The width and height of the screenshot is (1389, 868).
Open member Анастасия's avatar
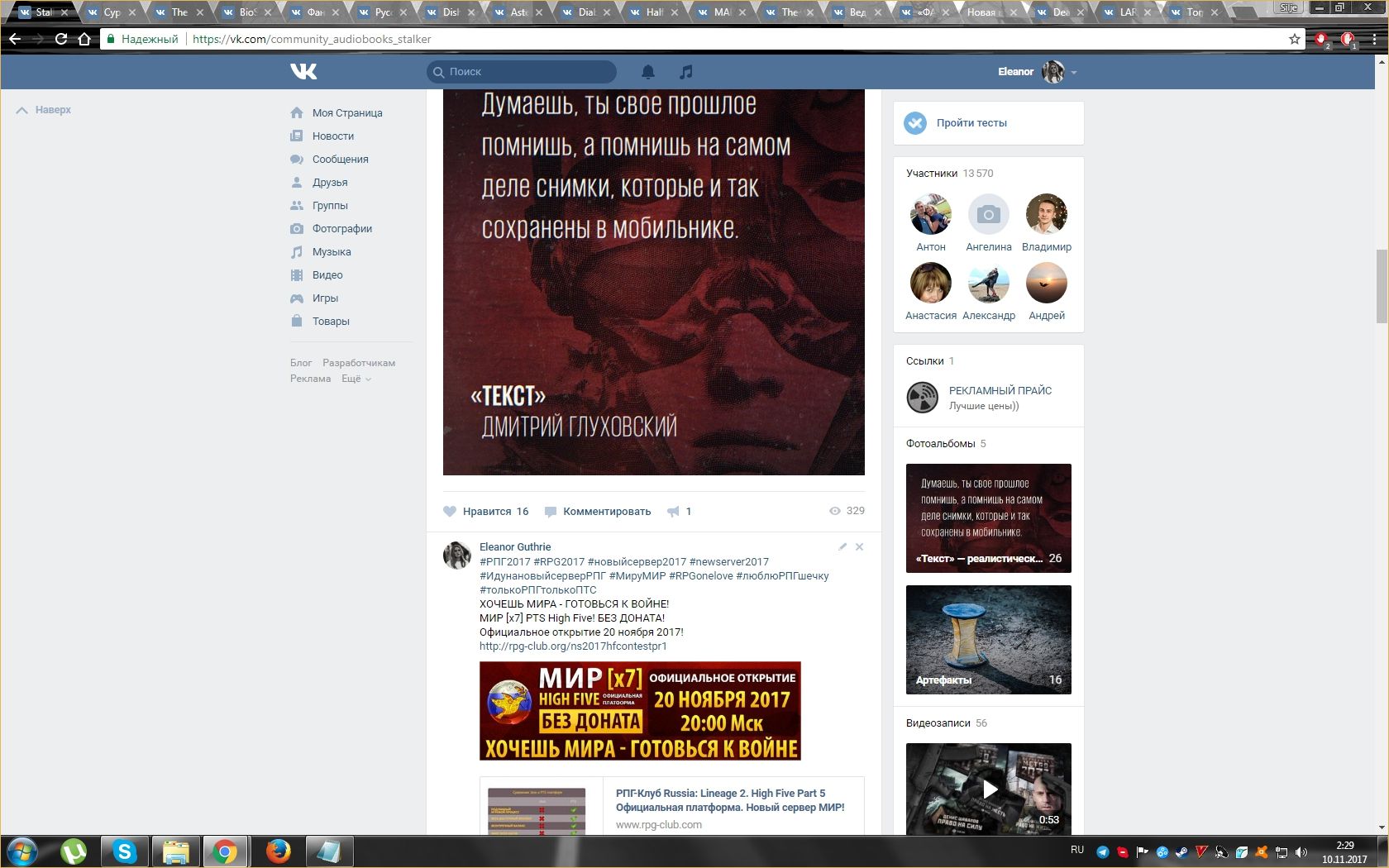point(931,284)
